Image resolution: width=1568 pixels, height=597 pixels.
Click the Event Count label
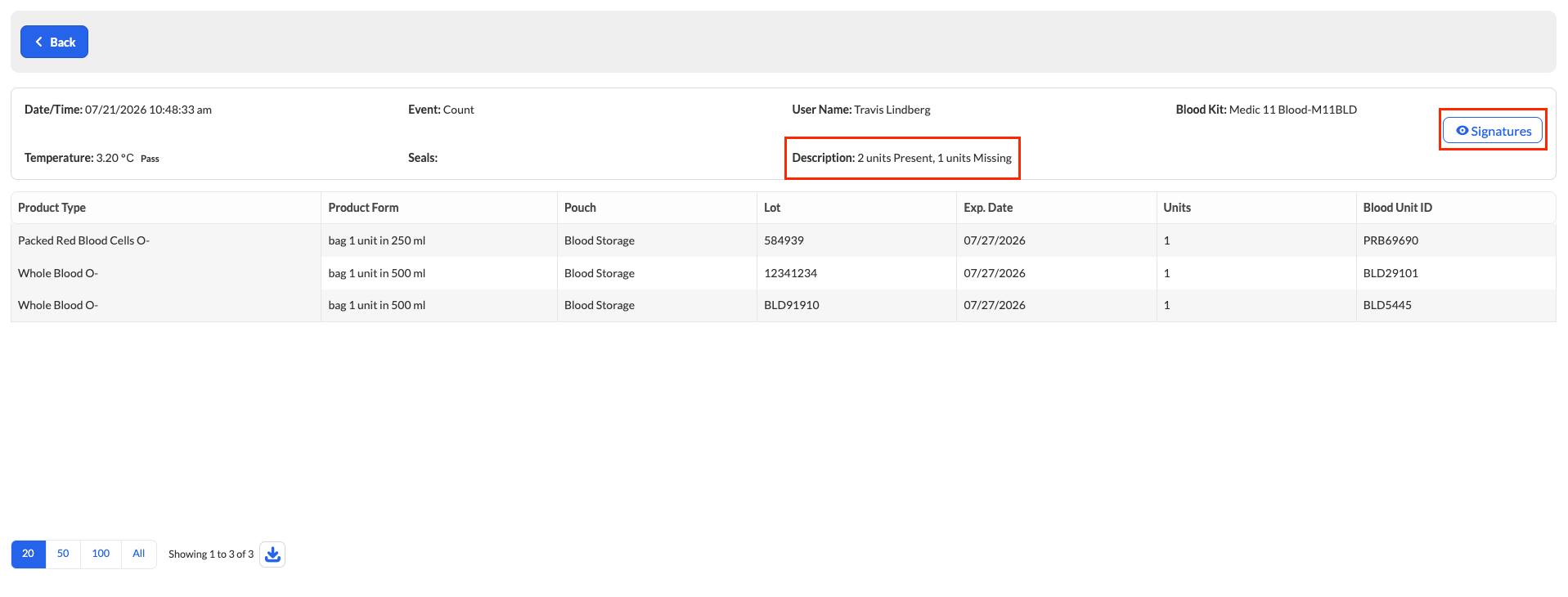coord(441,110)
